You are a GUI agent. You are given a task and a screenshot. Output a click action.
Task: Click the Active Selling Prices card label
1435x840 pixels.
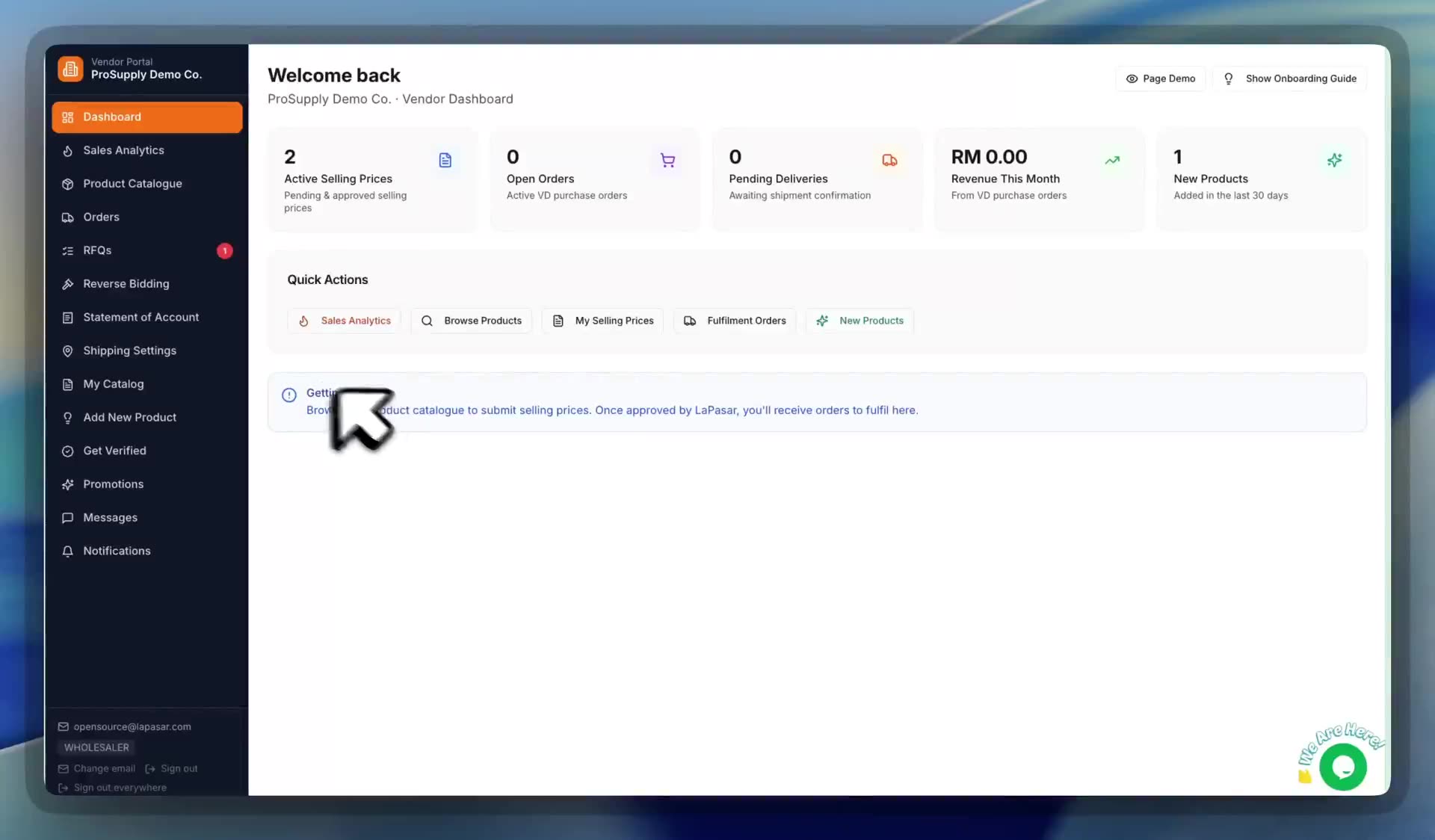click(338, 179)
